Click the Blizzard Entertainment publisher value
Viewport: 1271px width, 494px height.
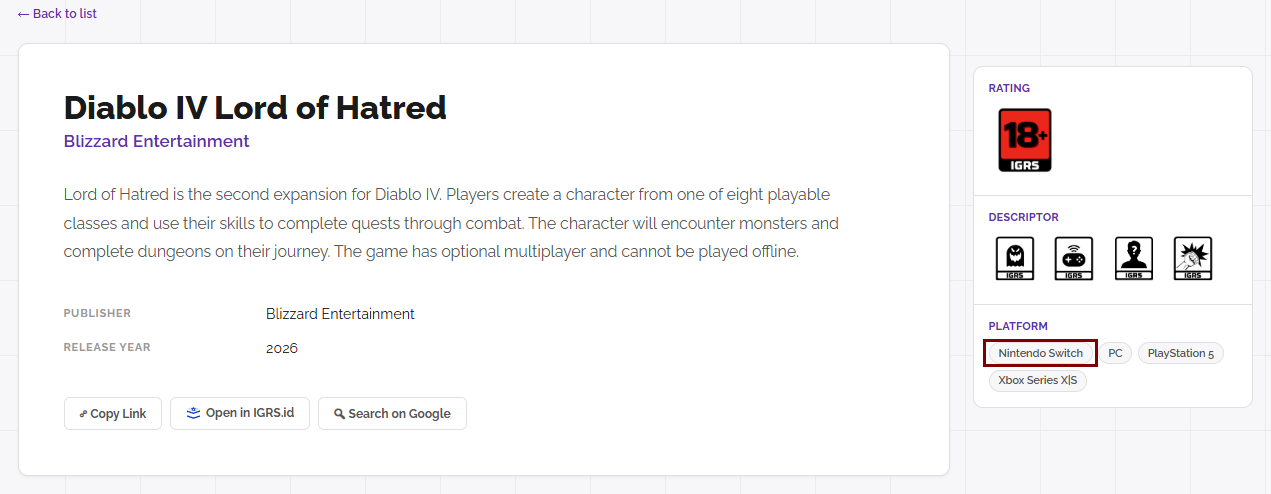(340, 314)
